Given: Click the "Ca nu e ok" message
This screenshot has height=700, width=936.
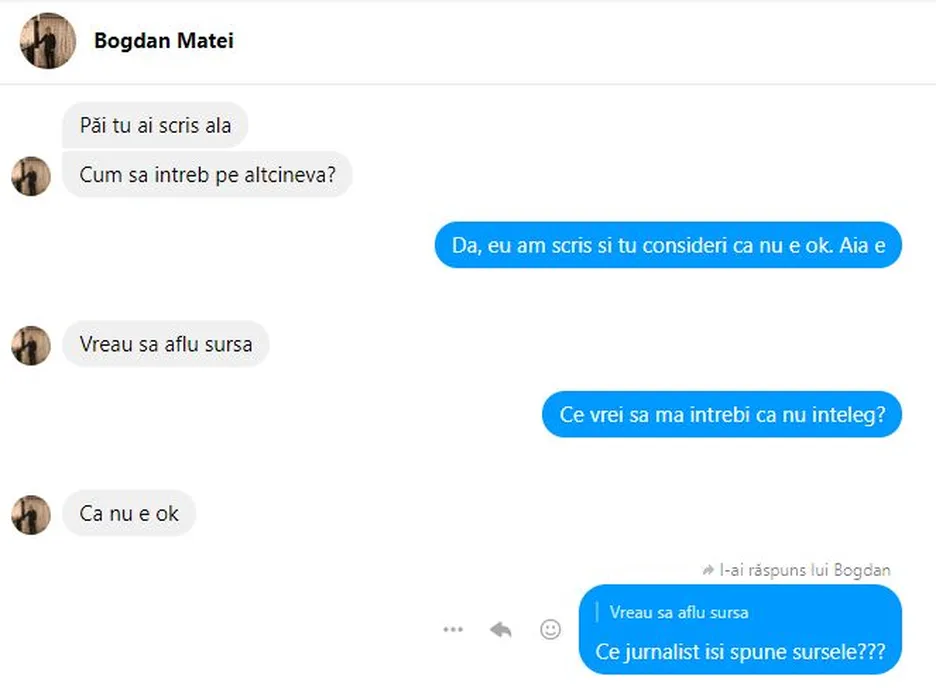Looking at the screenshot, I should click(129, 514).
